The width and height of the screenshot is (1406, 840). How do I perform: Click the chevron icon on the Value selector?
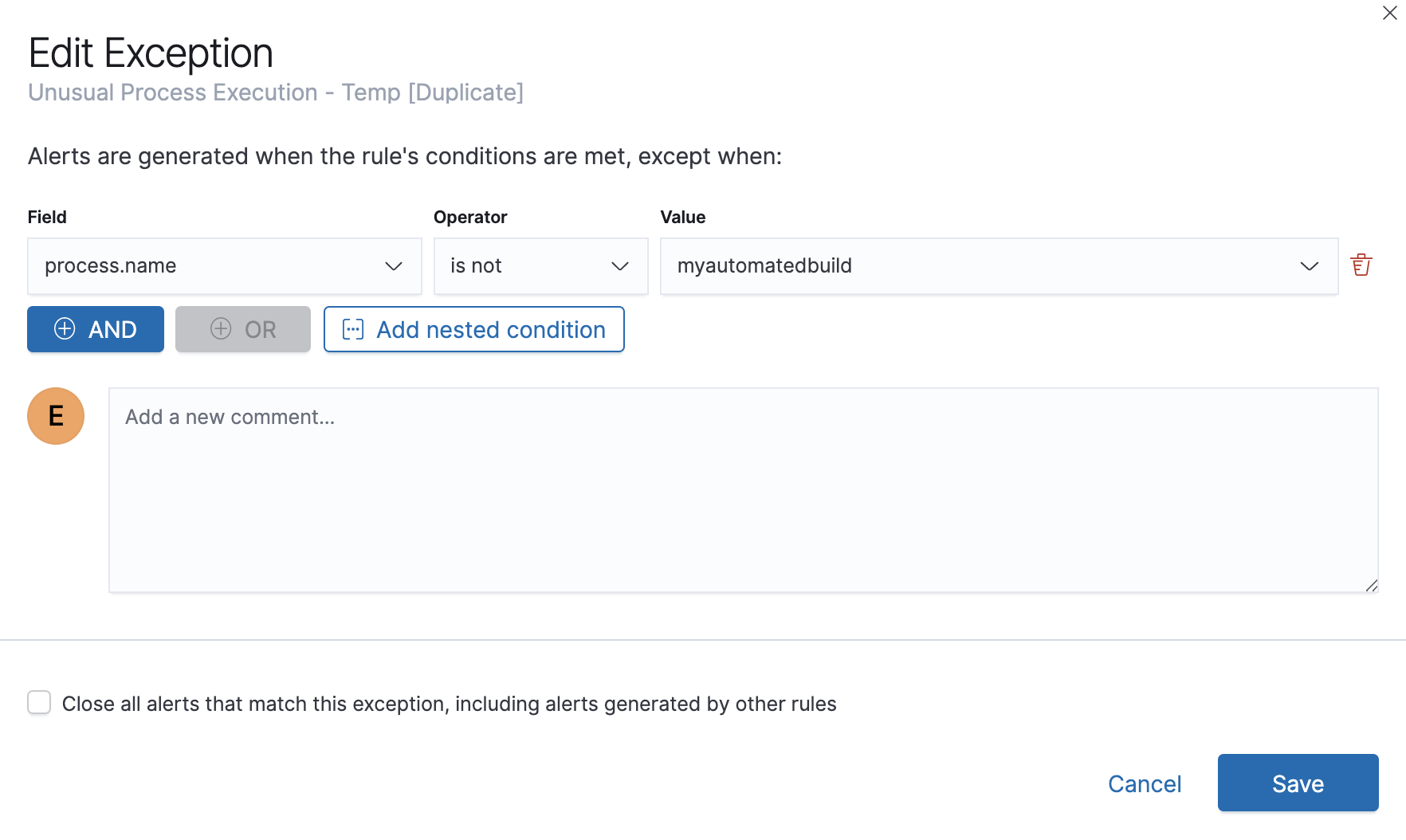[x=1309, y=266]
